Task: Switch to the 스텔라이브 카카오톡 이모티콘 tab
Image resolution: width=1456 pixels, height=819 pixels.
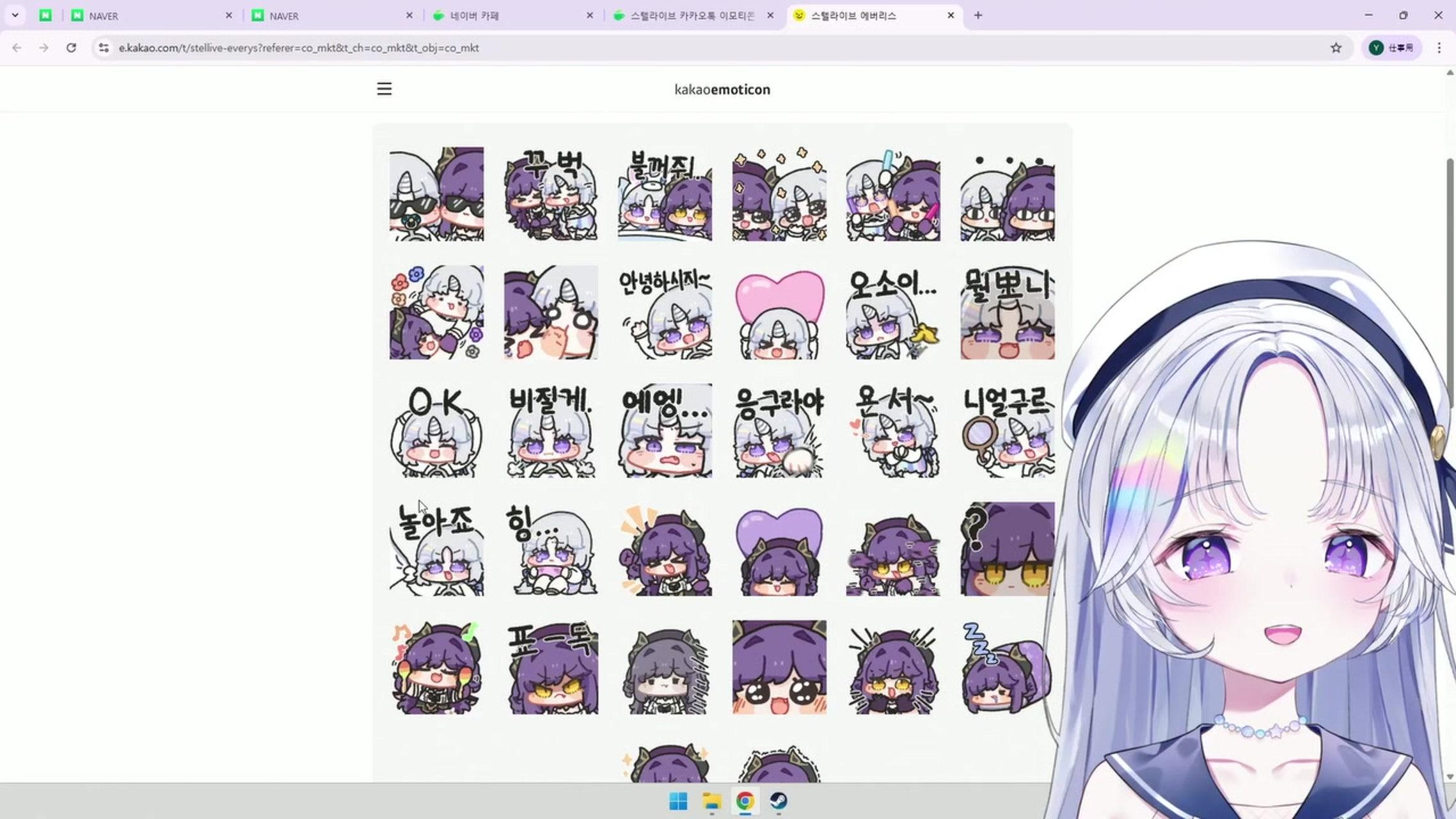Action: click(x=693, y=15)
